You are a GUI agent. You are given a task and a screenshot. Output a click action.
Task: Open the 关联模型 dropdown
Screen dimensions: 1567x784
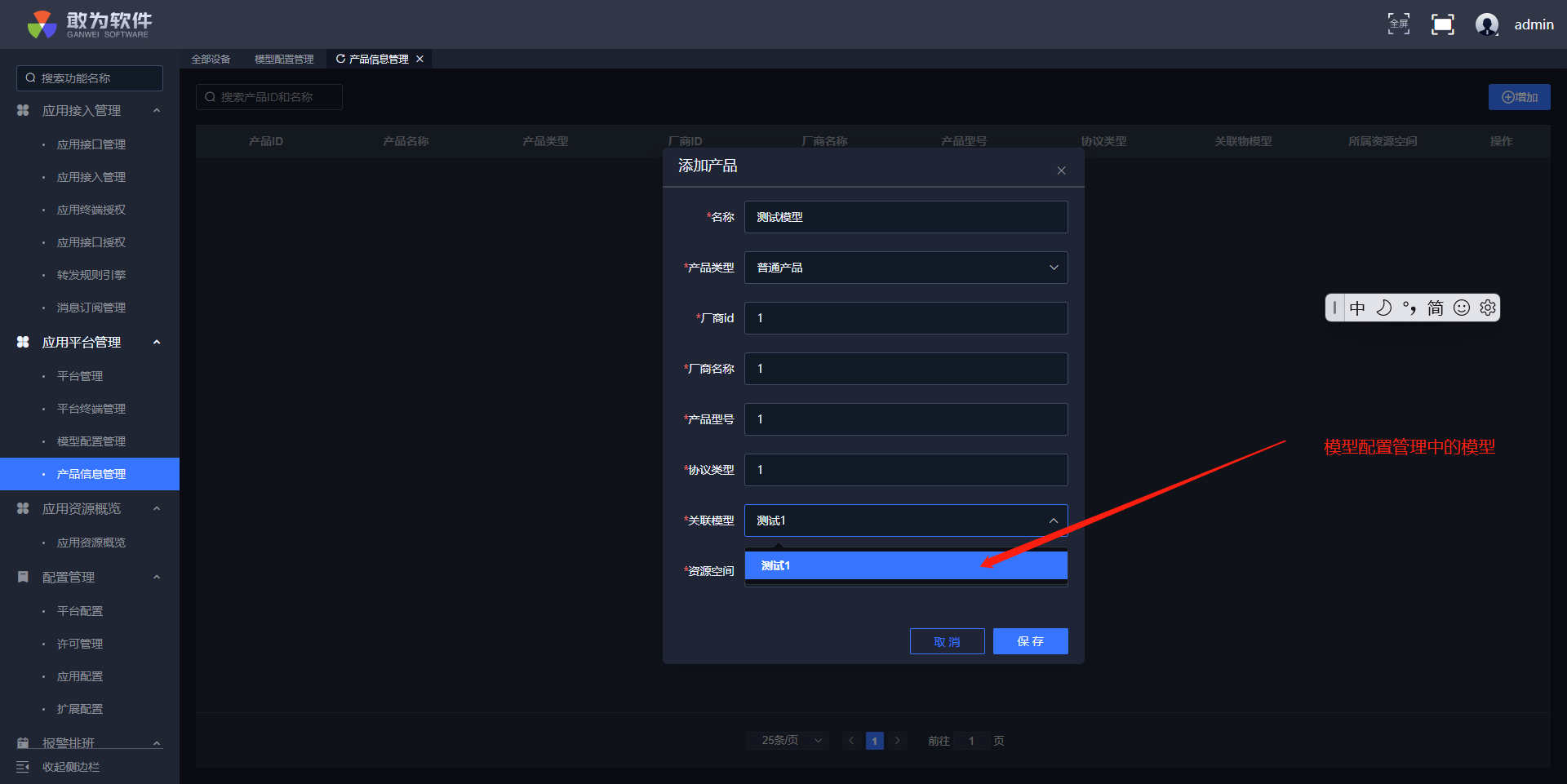click(x=906, y=520)
